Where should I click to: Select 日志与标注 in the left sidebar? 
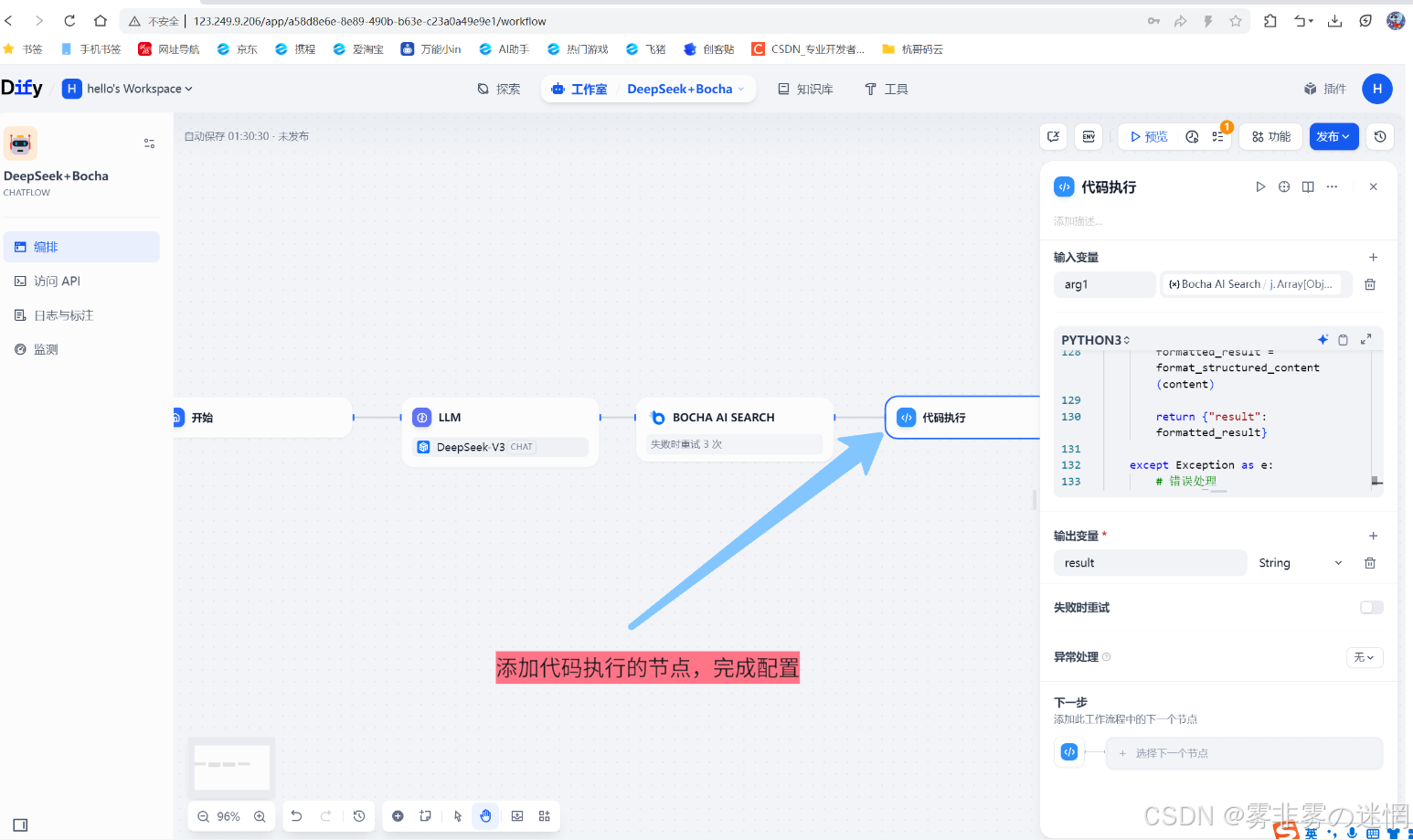[81, 315]
